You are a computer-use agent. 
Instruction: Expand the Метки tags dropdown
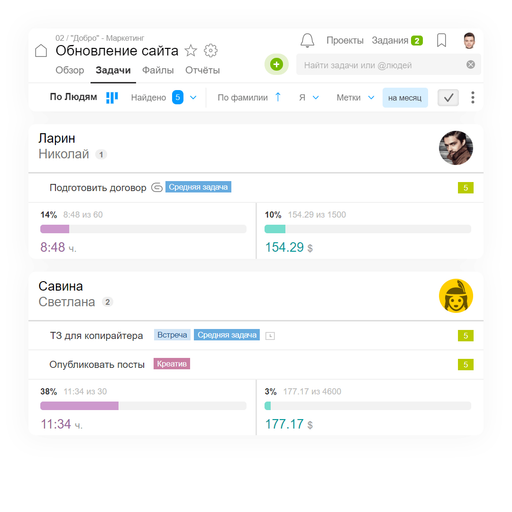pos(371,98)
